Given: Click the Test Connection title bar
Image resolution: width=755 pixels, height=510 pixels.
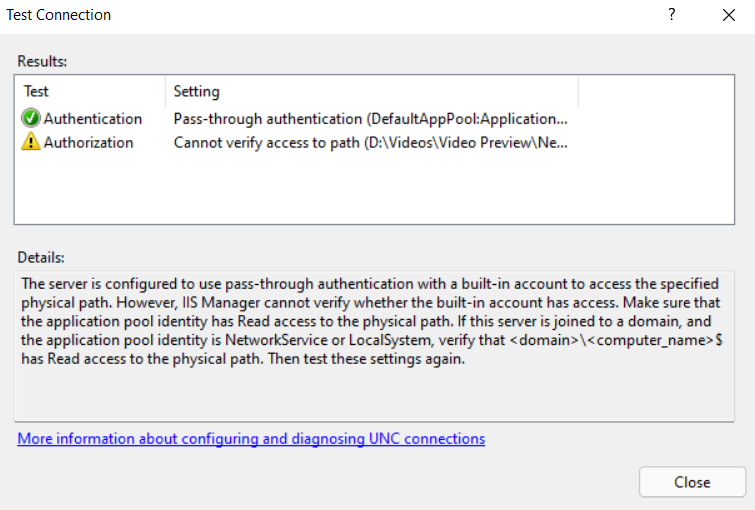Looking at the screenshot, I should [300, 15].
